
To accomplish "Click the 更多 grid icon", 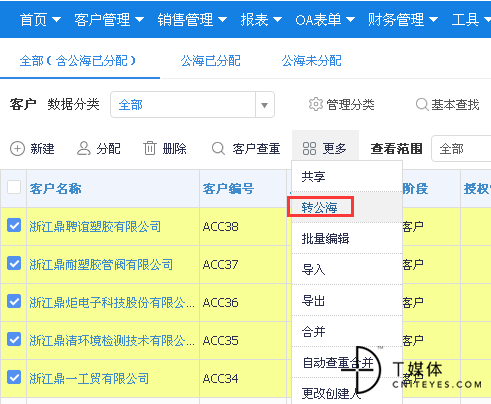I will [x=309, y=149].
